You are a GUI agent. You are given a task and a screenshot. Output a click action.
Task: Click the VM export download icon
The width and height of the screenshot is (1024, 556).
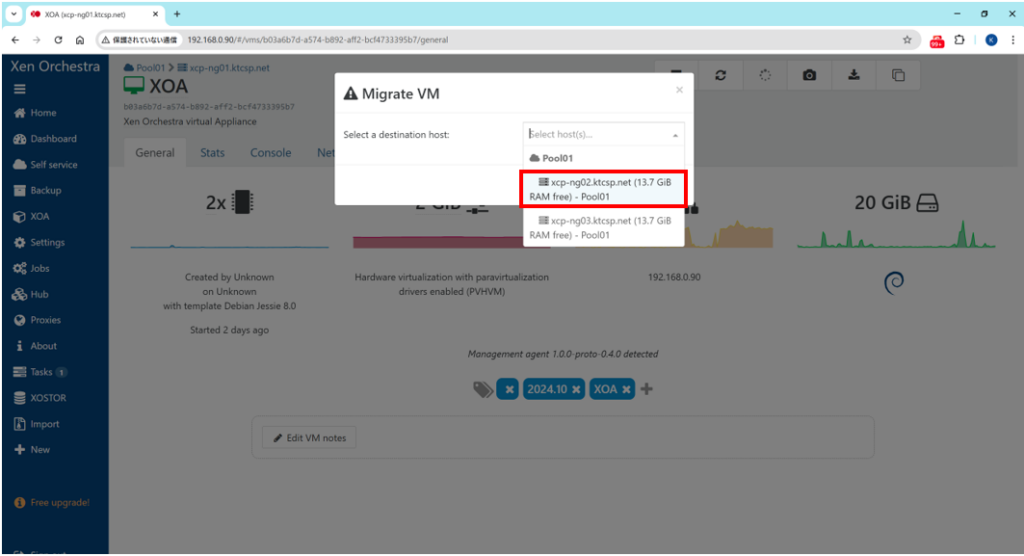pyautogui.click(x=854, y=75)
